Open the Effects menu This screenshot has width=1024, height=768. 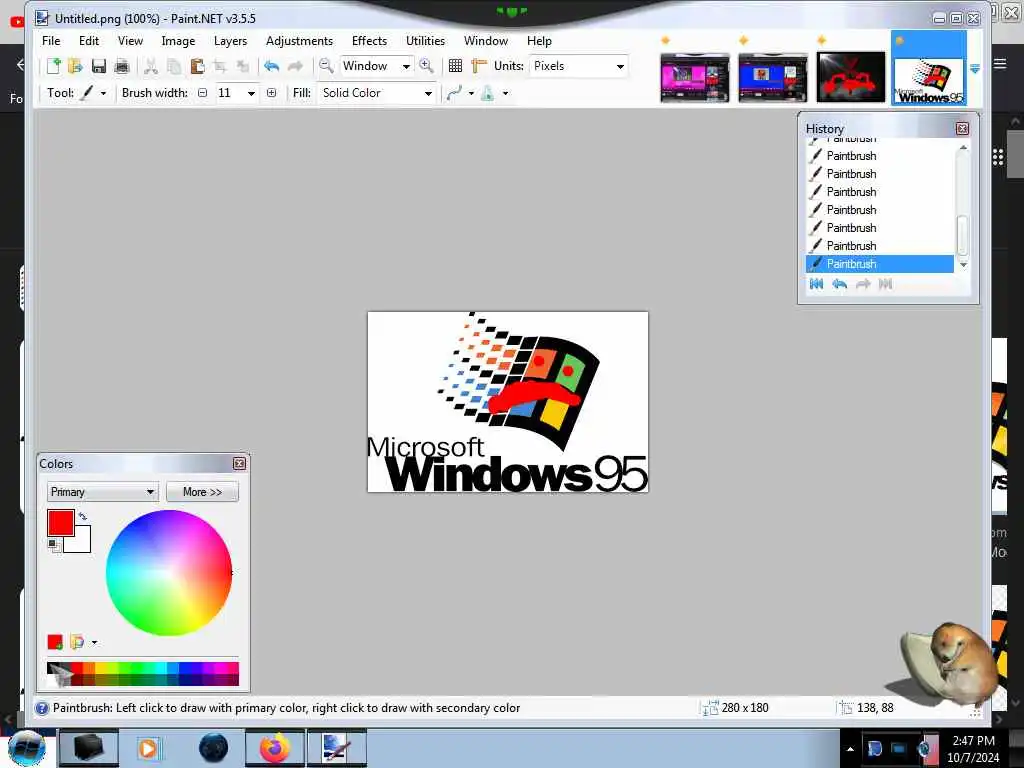(x=369, y=40)
